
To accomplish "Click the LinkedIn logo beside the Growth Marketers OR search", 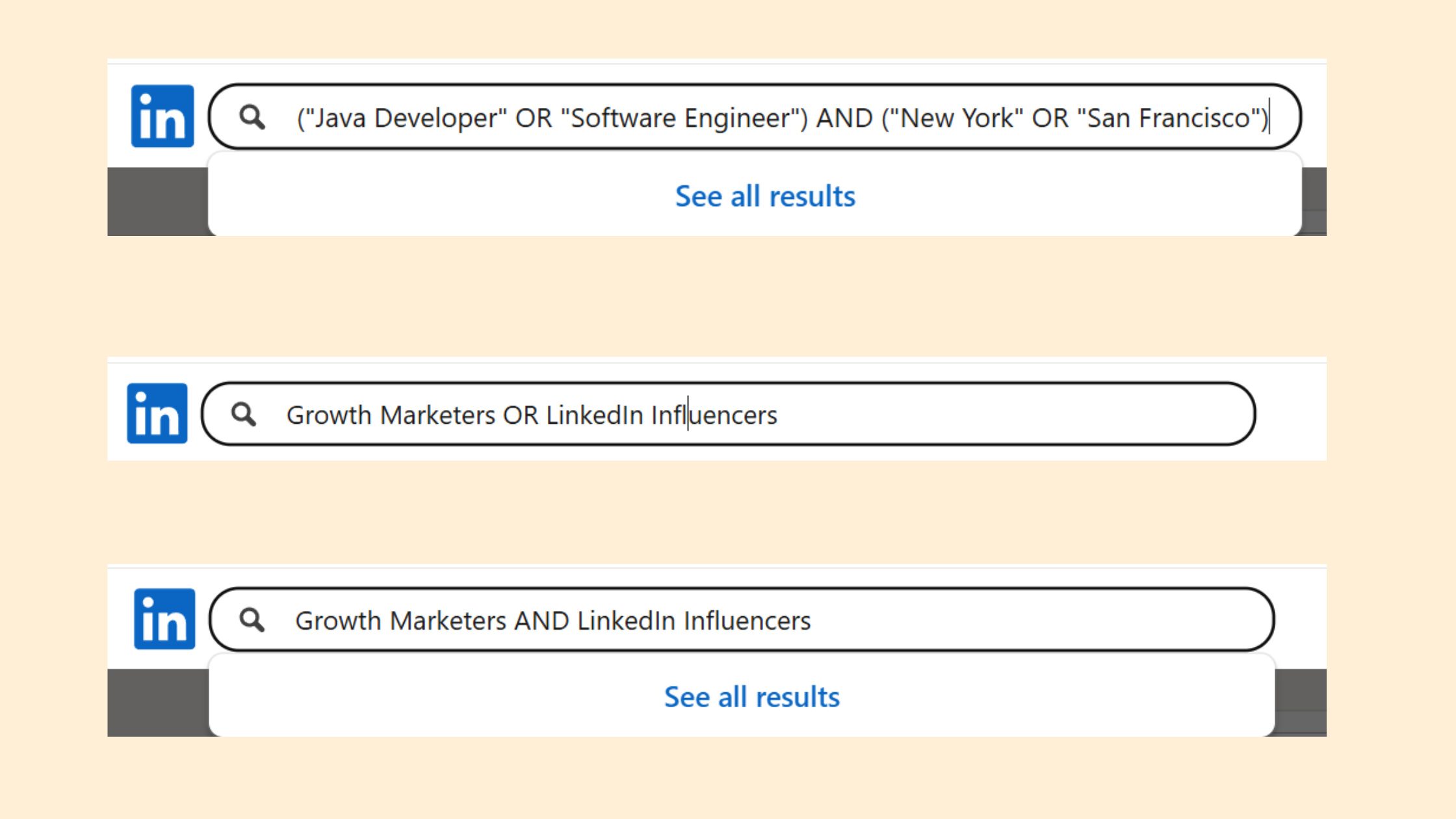I will click(x=157, y=413).
